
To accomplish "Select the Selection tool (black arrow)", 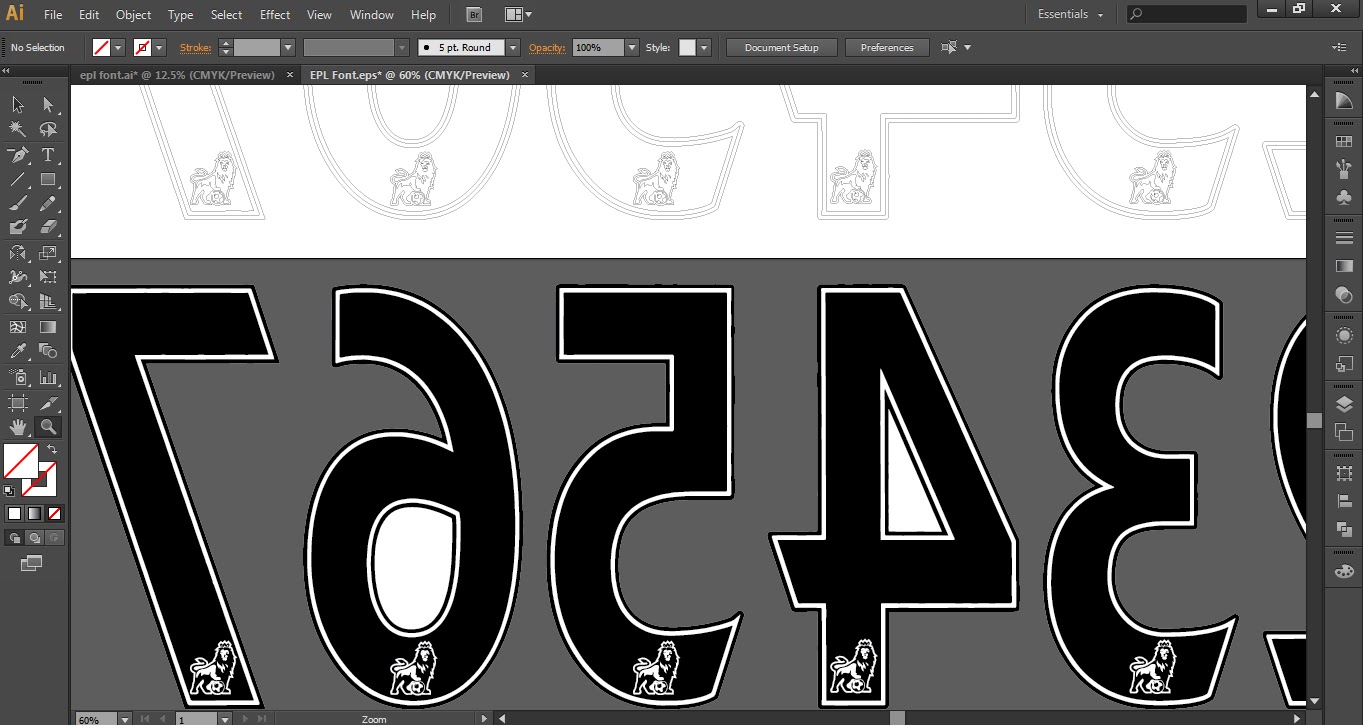I will tap(18, 104).
